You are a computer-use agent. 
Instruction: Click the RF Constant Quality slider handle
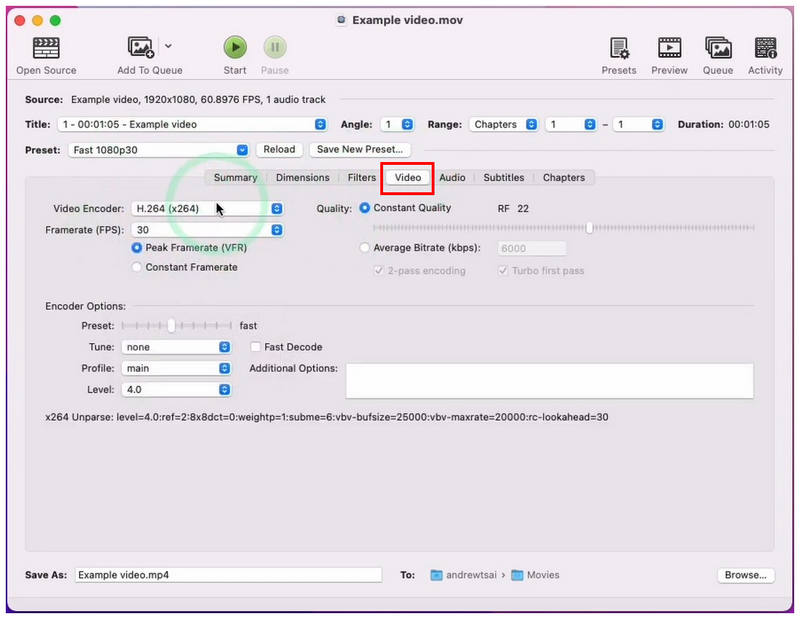point(589,228)
